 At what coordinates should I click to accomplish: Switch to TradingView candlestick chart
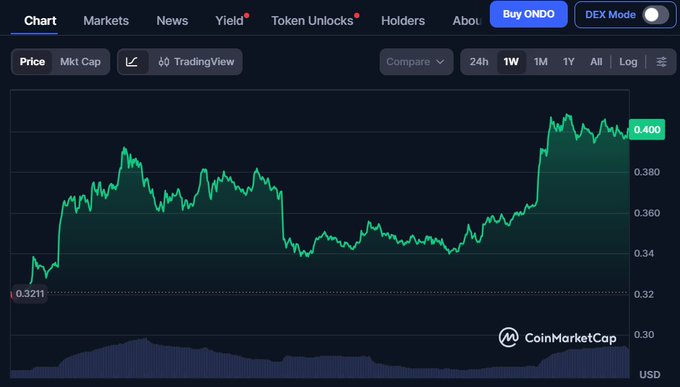196,62
